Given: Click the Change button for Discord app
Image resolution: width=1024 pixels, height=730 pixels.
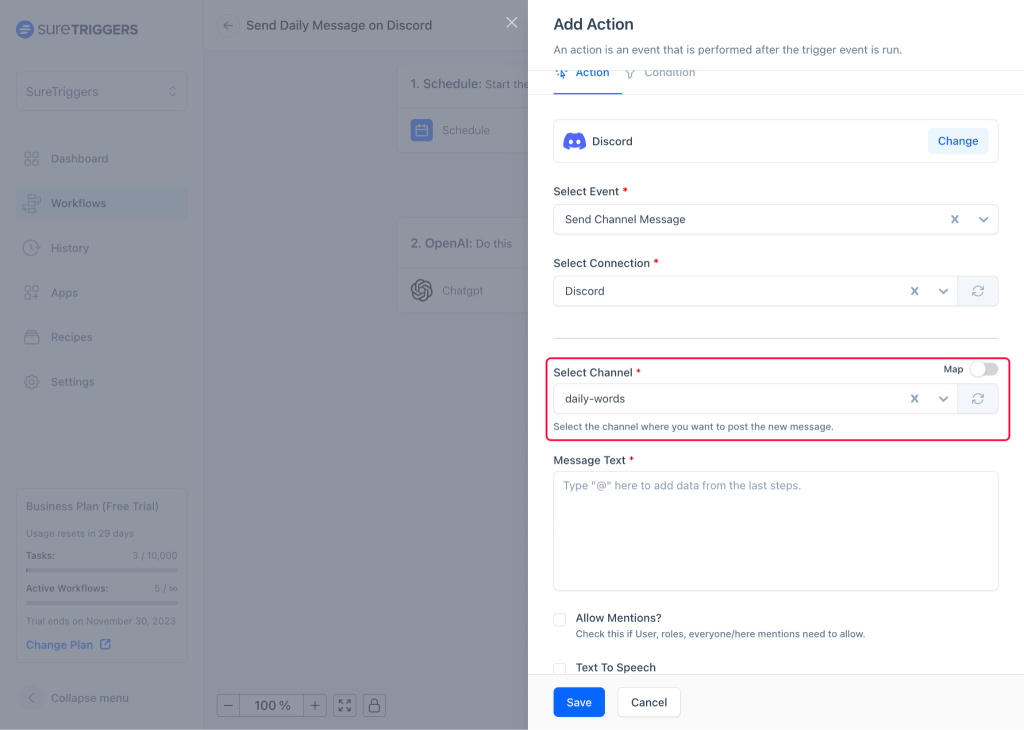Looking at the screenshot, I should pos(957,141).
